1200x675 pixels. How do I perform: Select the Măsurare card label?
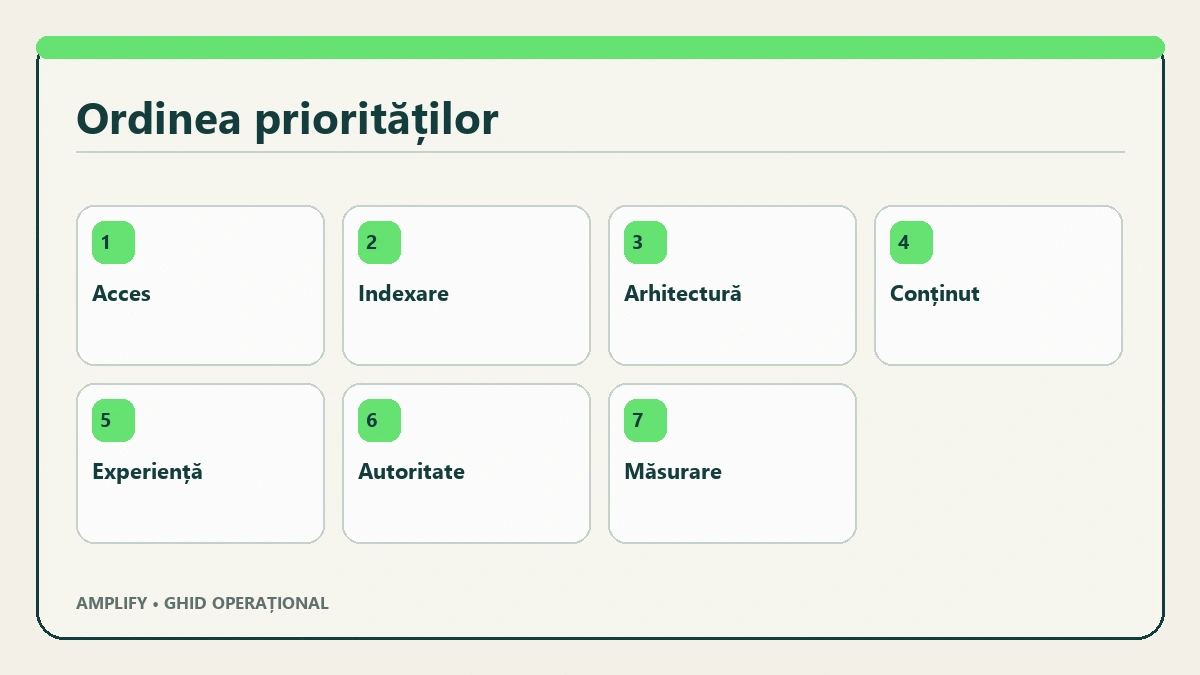point(673,472)
